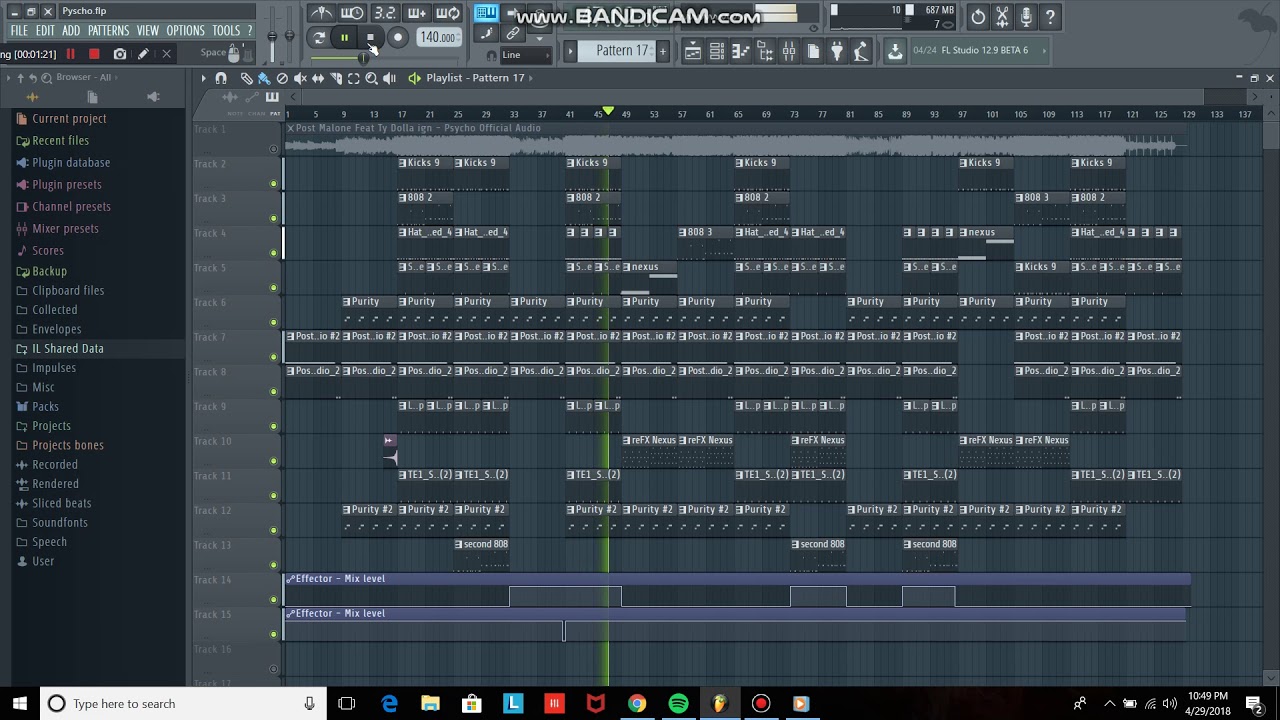Click the download content library icon
Image resolution: width=1280 pixels, height=720 pixels.
point(894,51)
